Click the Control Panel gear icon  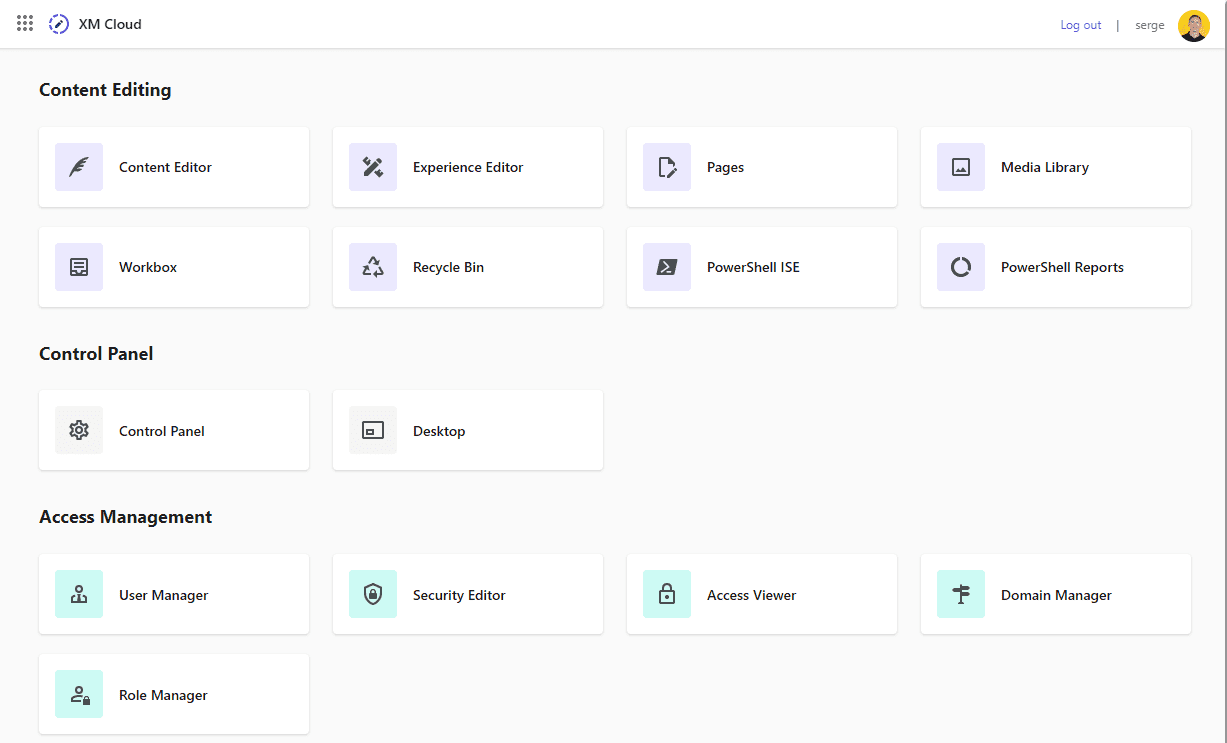[x=79, y=431]
